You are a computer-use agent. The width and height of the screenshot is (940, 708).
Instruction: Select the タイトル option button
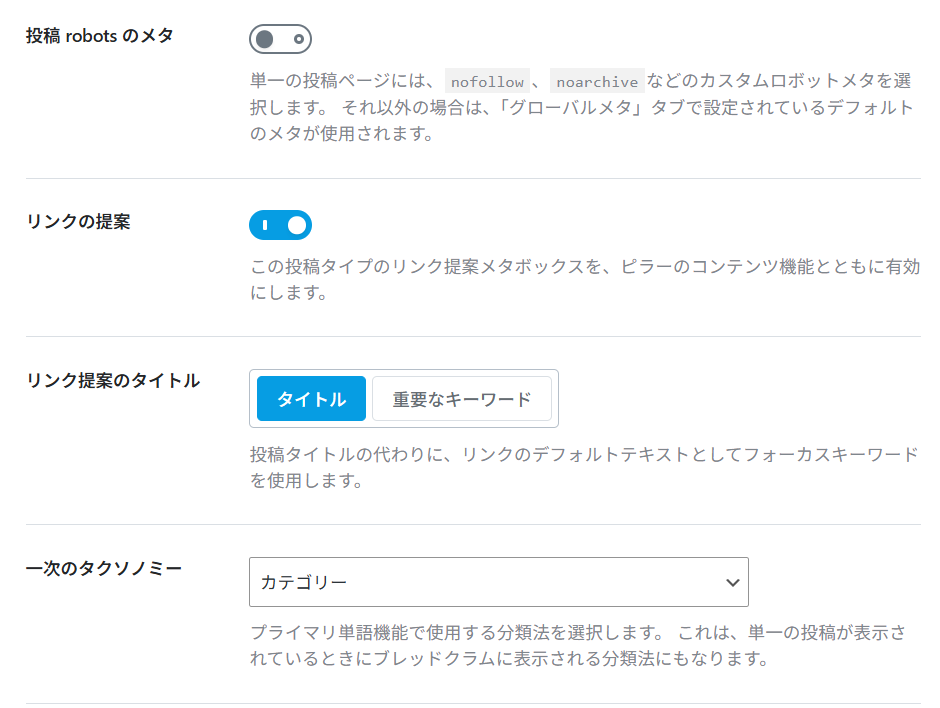click(312, 399)
